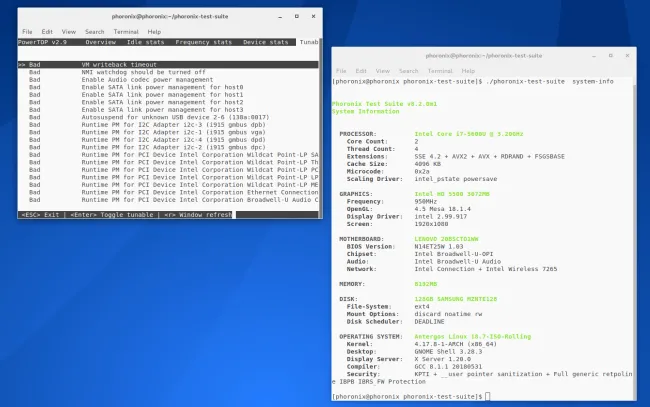The image size is (650, 407).
Task: Select SATA link power management host3 row
Action: 168,109
